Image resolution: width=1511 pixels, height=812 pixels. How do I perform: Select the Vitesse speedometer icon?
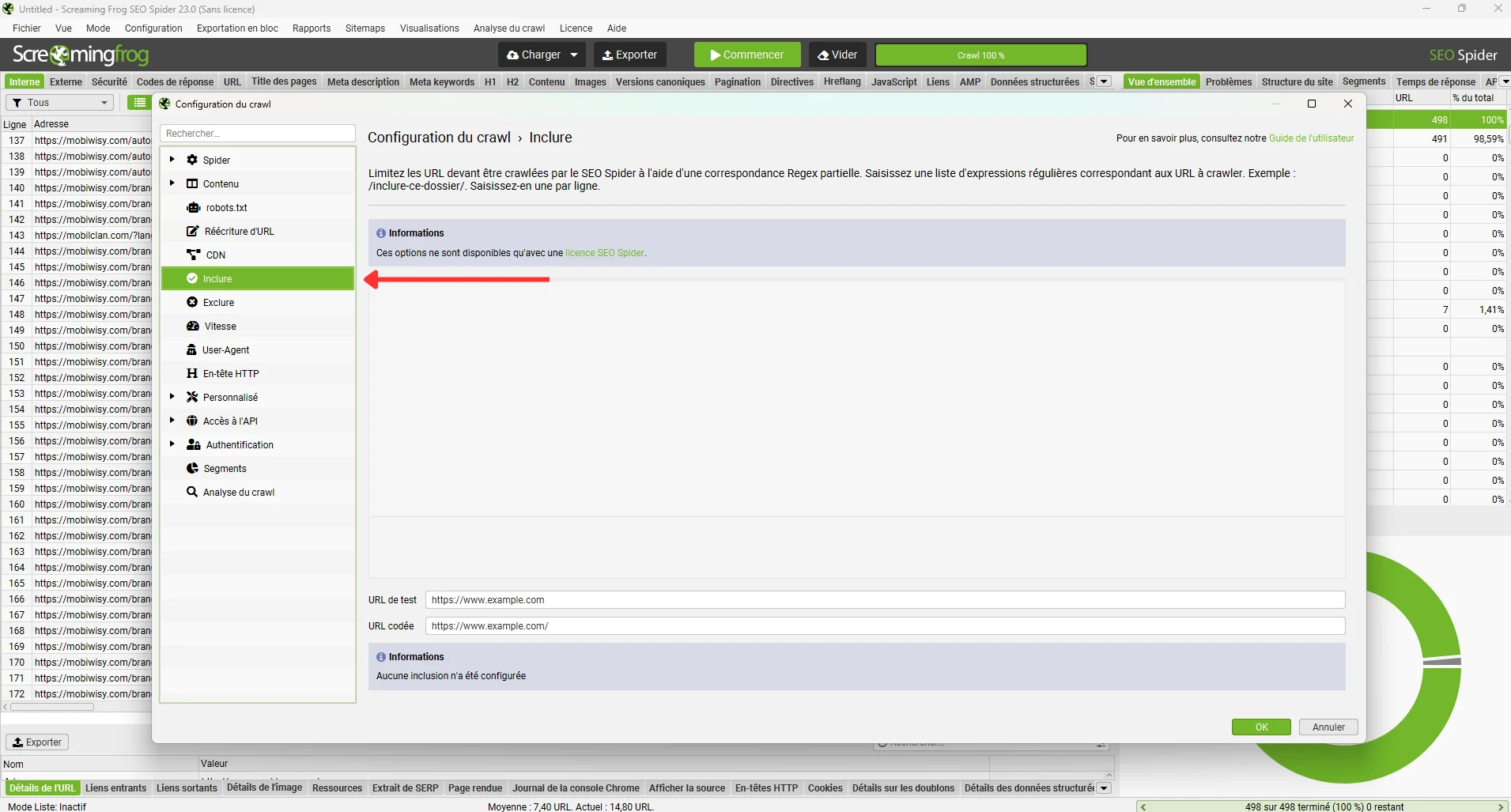tap(193, 327)
